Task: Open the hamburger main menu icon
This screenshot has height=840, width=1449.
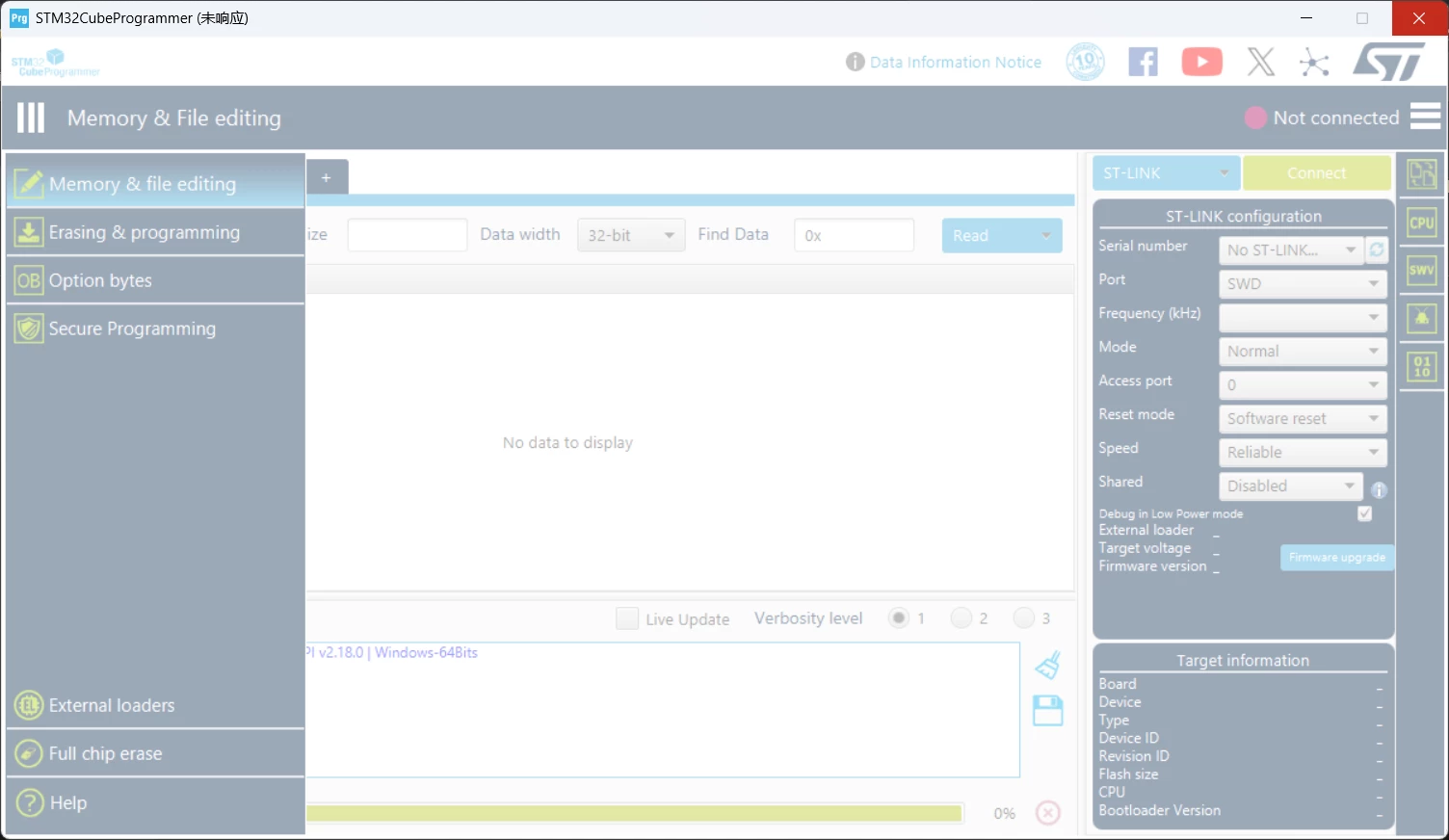Action: click(x=31, y=118)
